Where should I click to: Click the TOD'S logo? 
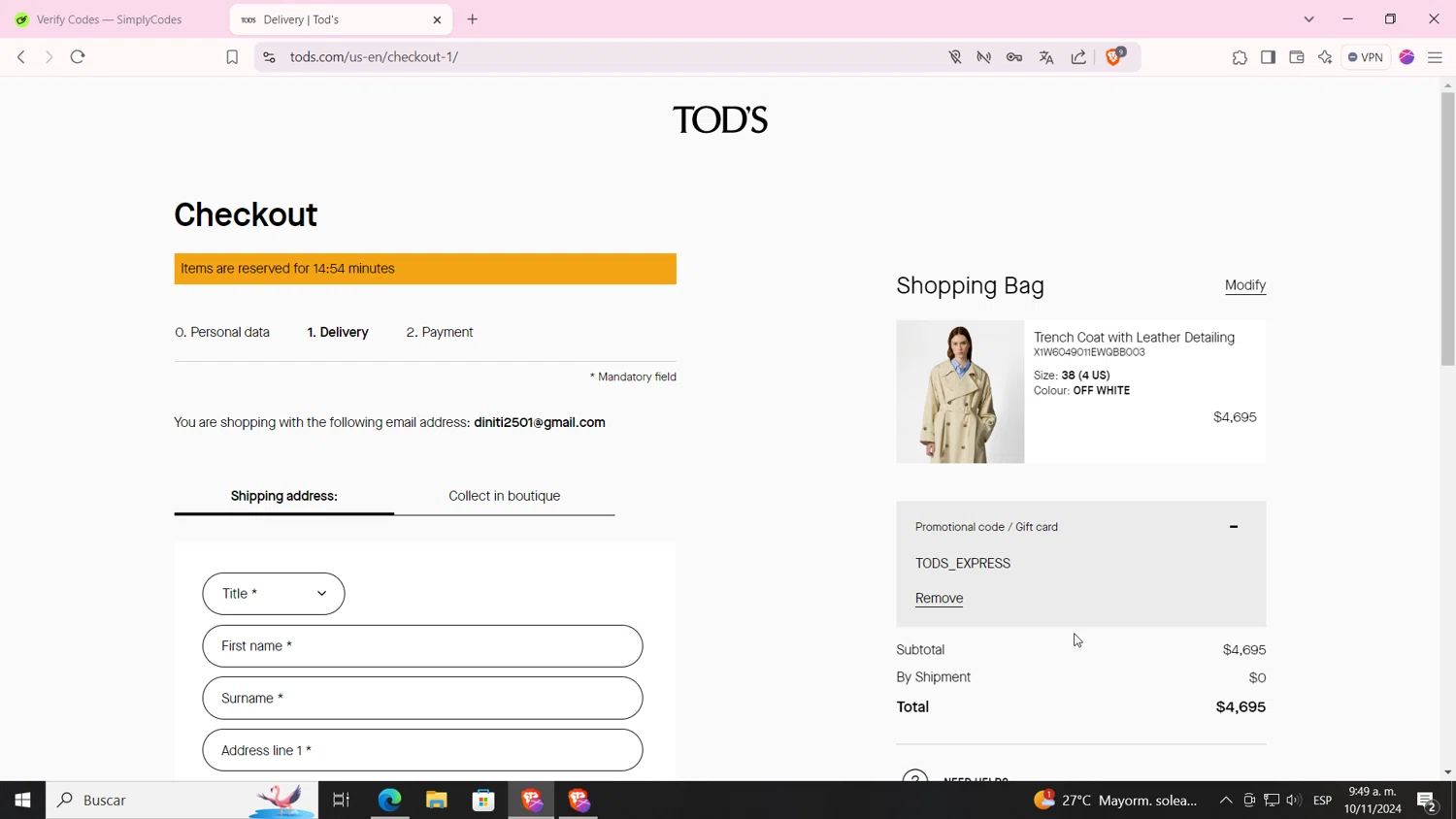pos(720,119)
